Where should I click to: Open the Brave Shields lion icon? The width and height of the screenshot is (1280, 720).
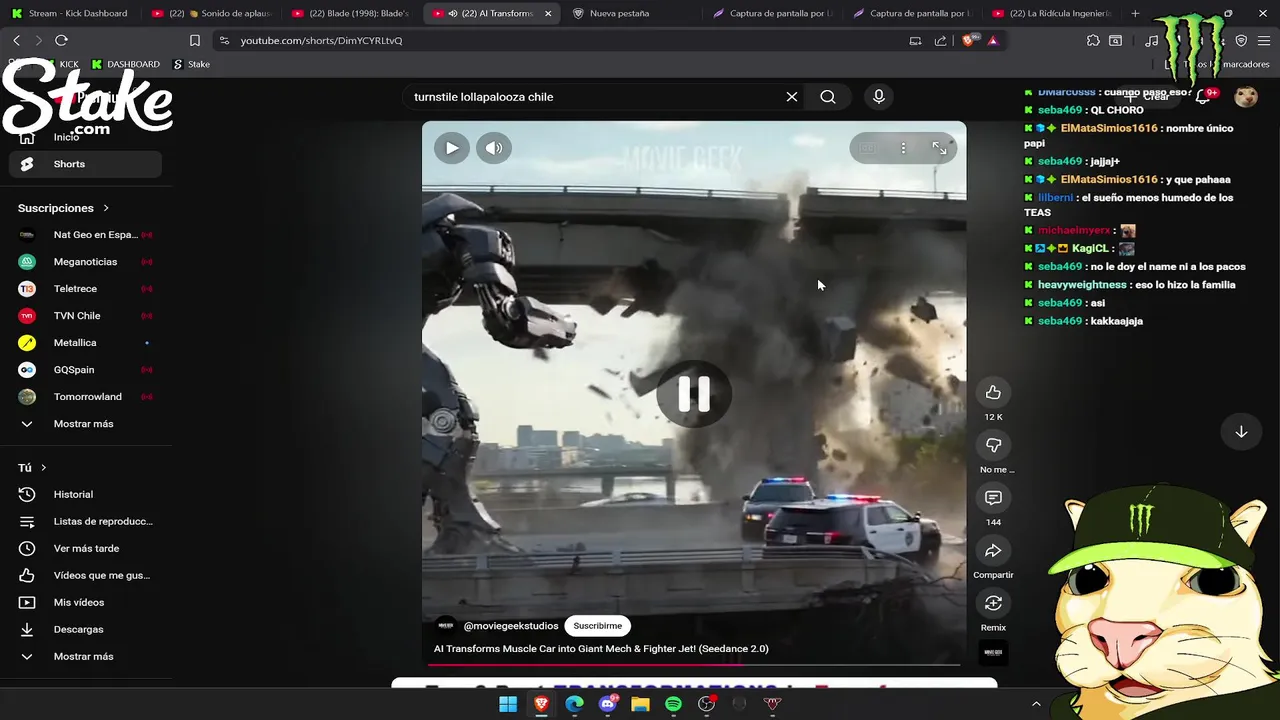click(967, 40)
